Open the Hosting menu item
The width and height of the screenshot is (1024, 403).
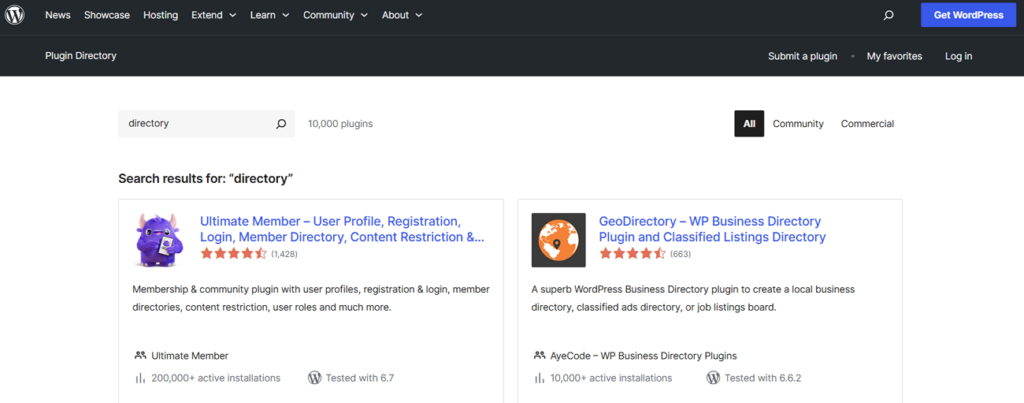pyautogui.click(x=160, y=15)
